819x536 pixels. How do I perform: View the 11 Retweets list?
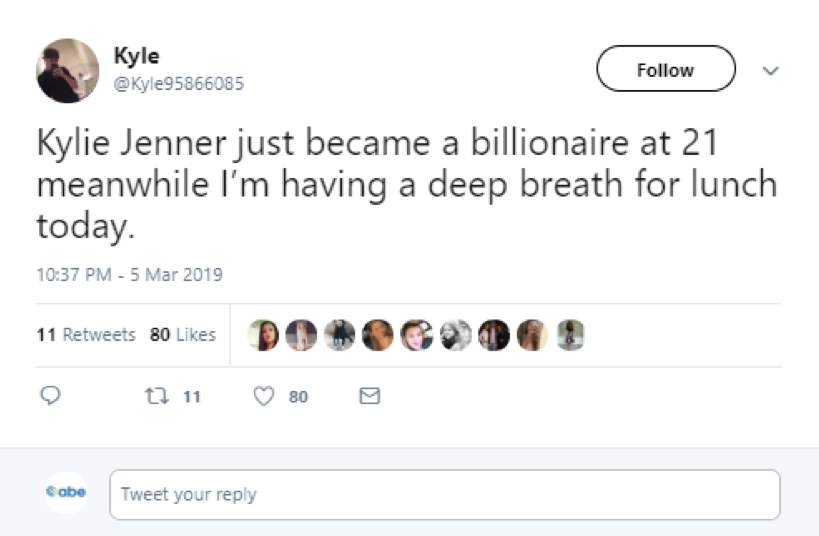pyautogui.click(x=86, y=335)
